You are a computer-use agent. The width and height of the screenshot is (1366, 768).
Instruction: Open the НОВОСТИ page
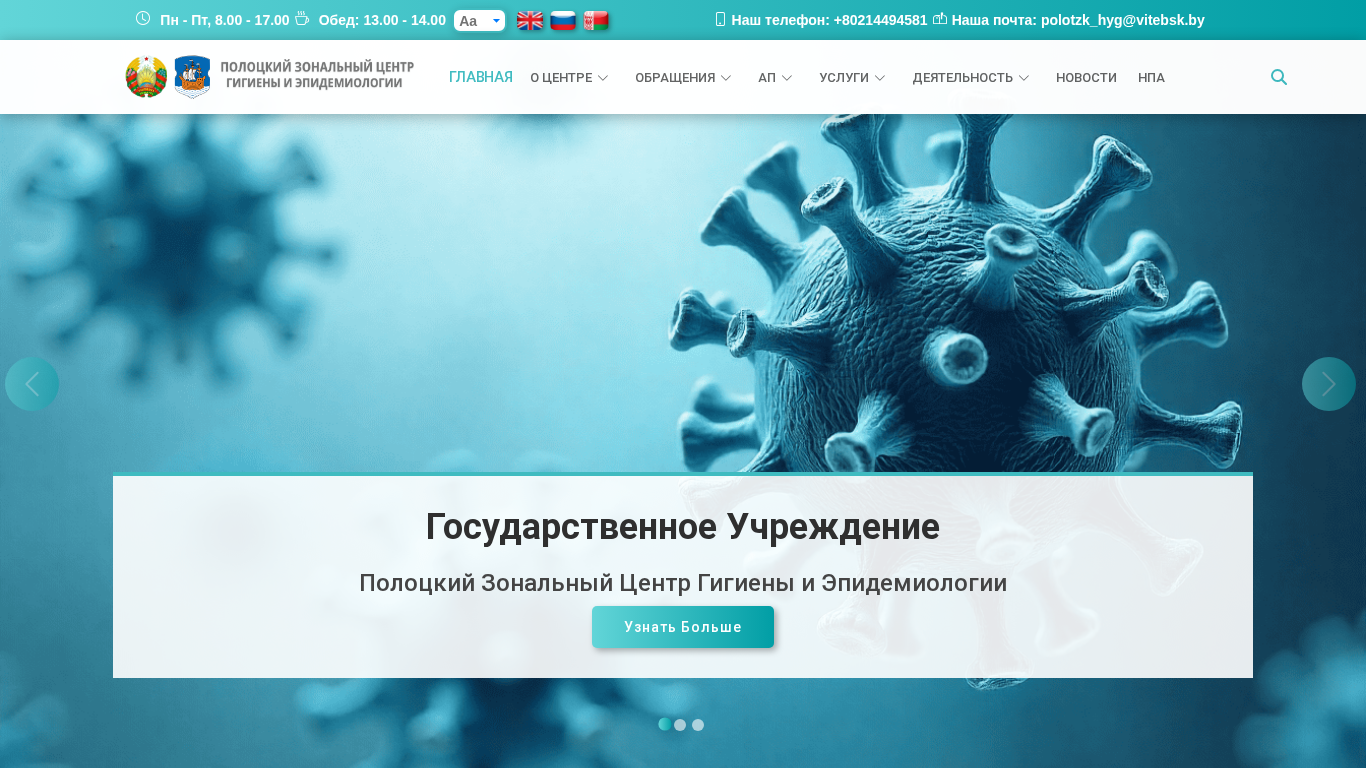pyautogui.click(x=1086, y=78)
